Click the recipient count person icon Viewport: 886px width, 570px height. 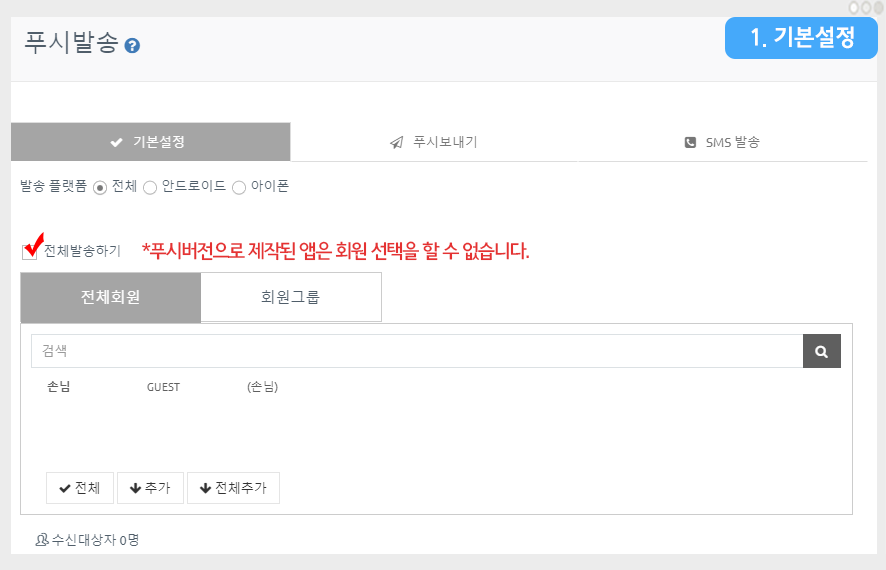click(42, 540)
